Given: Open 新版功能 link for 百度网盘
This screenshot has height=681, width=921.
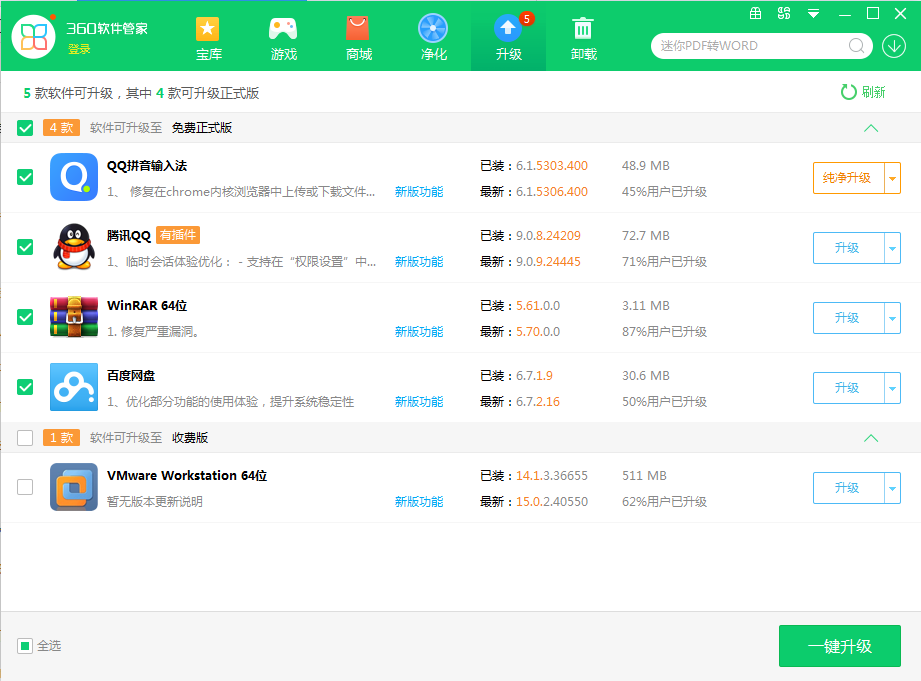Looking at the screenshot, I should 419,401.
